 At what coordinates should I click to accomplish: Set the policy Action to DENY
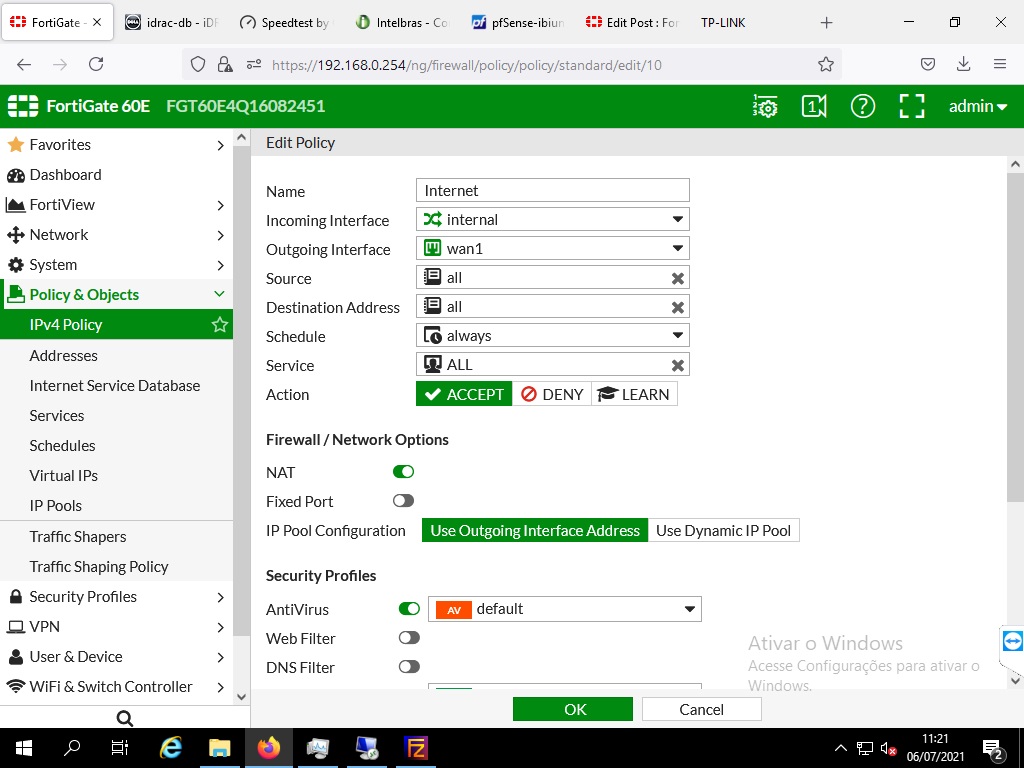[x=551, y=393]
